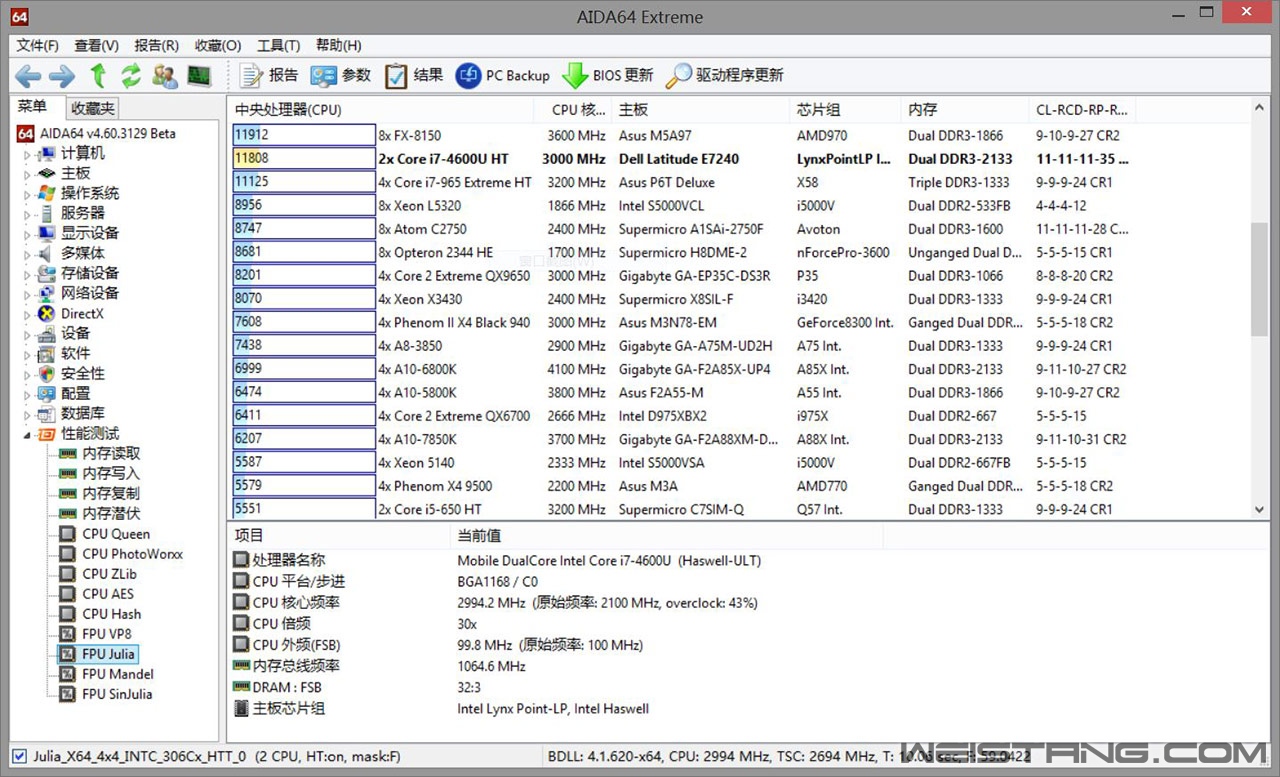This screenshot has height=777, width=1280.
Task: Open the 参数 parameters toolbar button
Action: pos(340,75)
